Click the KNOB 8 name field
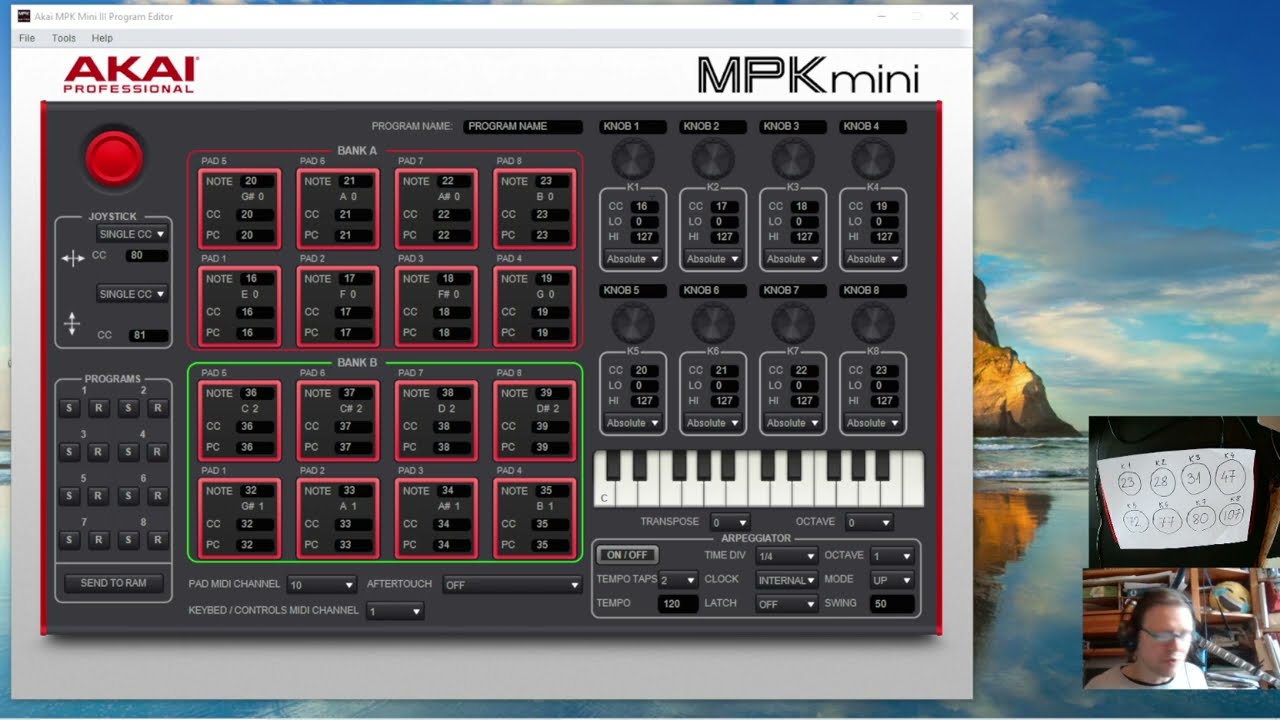 pyautogui.click(x=872, y=291)
